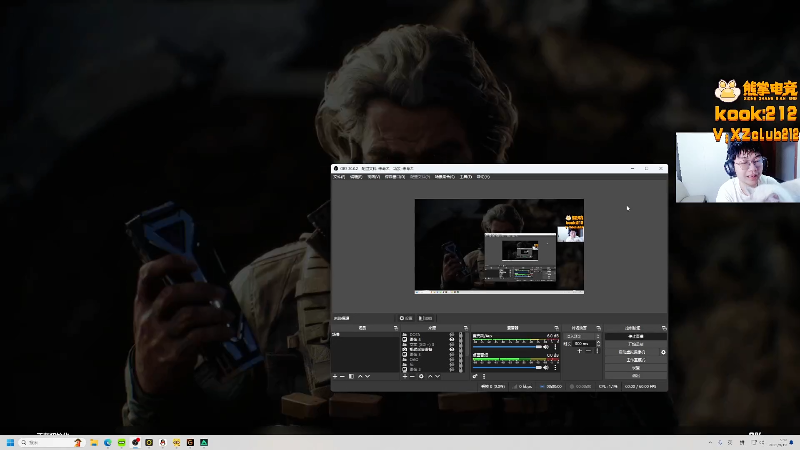The image size is (800, 450).
Task: Click the Windows taskbar search box
Action: point(51,442)
